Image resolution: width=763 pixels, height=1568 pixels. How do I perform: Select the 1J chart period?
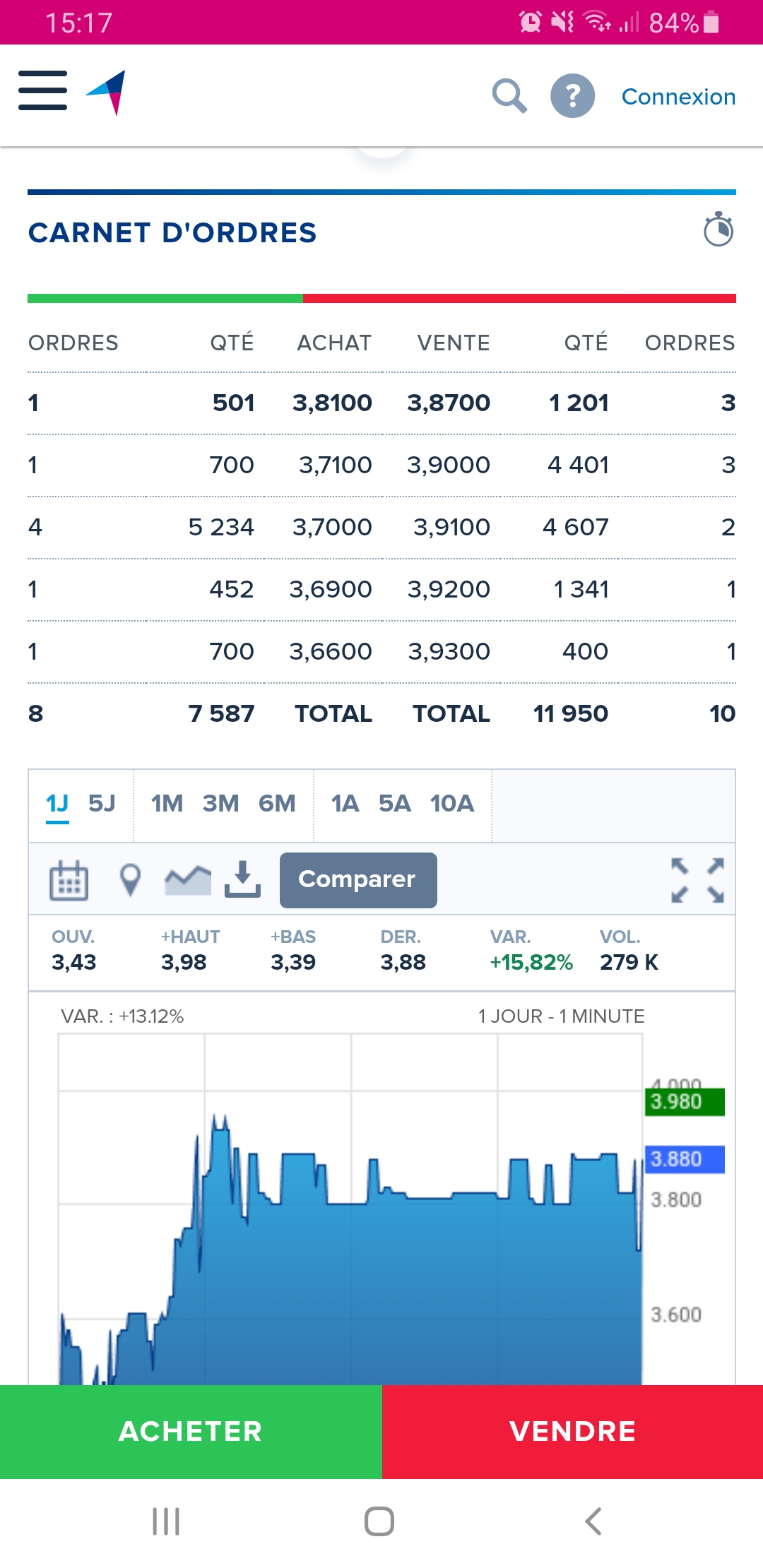click(57, 804)
